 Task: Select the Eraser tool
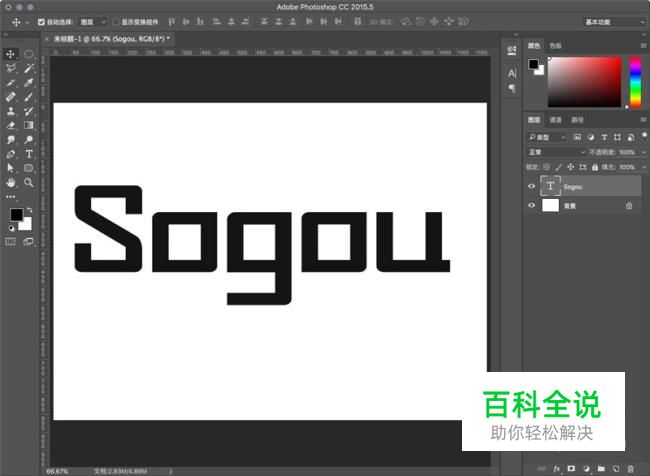point(11,125)
